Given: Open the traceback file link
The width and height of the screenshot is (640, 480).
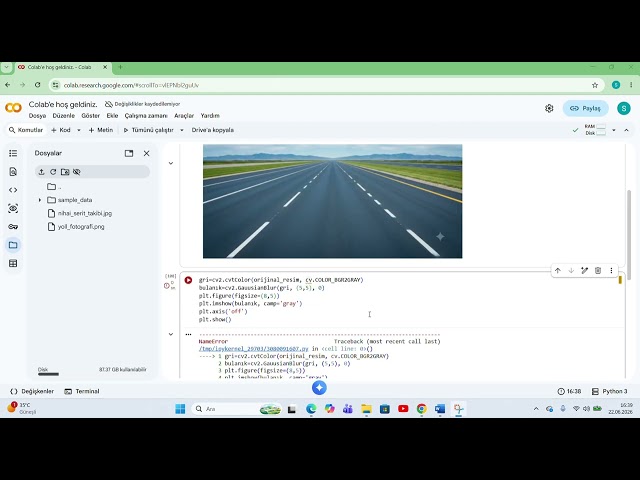Looking at the screenshot, I should 253,349.
